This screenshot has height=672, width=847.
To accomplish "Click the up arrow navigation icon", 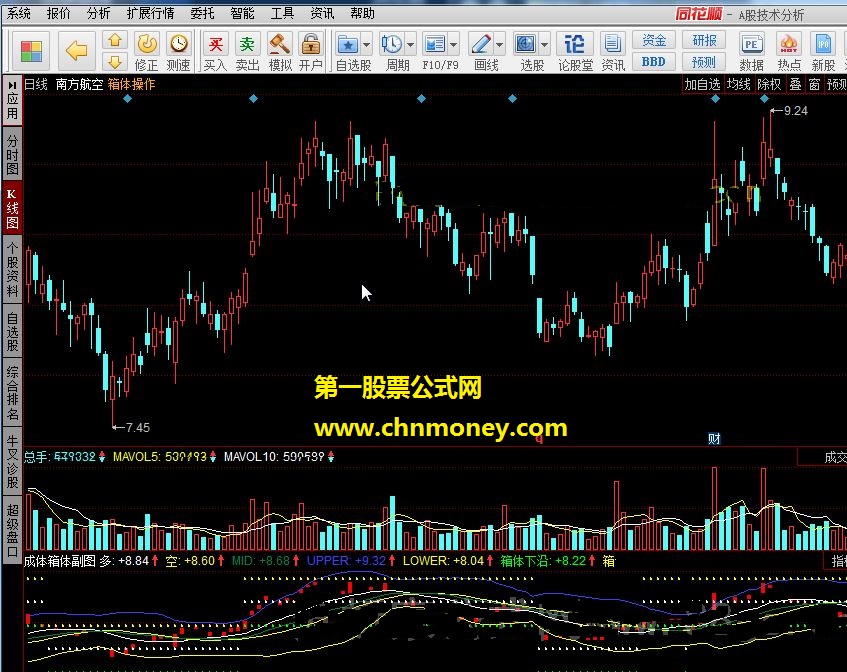I will coord(115,41).
